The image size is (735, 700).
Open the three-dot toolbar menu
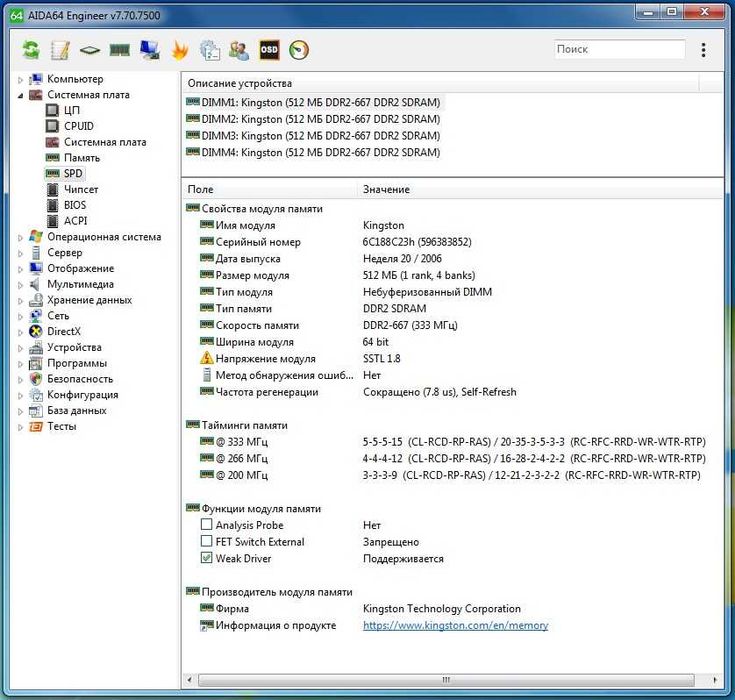tap(703, 50)
